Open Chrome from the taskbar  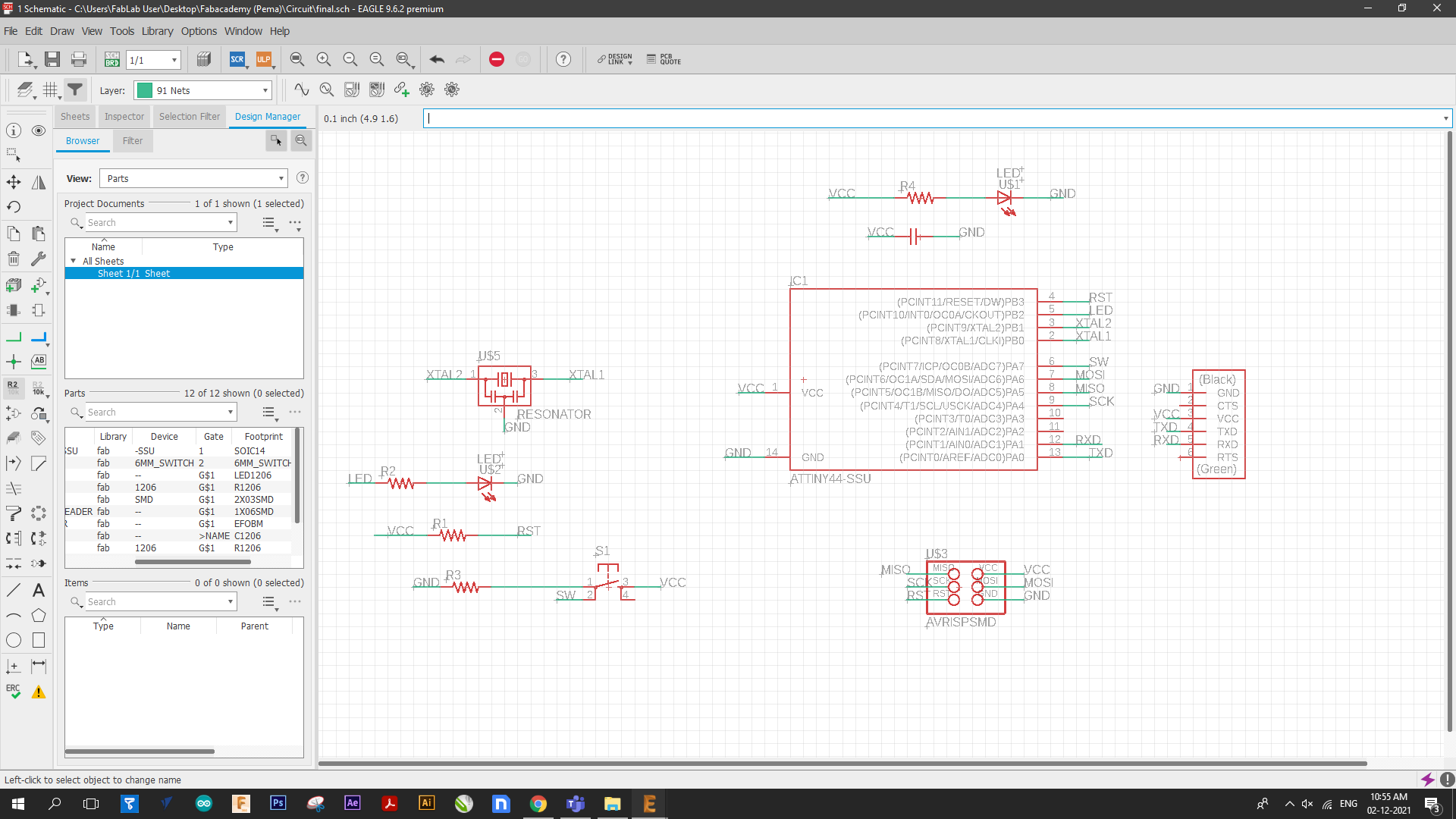click(538, 804)
